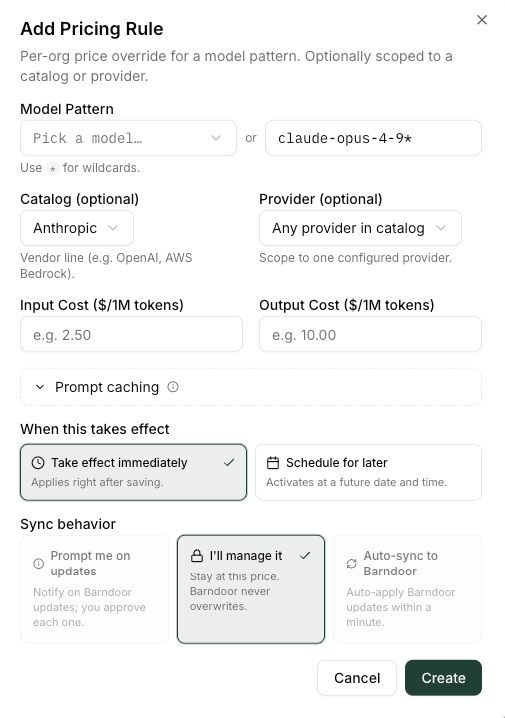Click the 'Sync behavior' heading

68,524
